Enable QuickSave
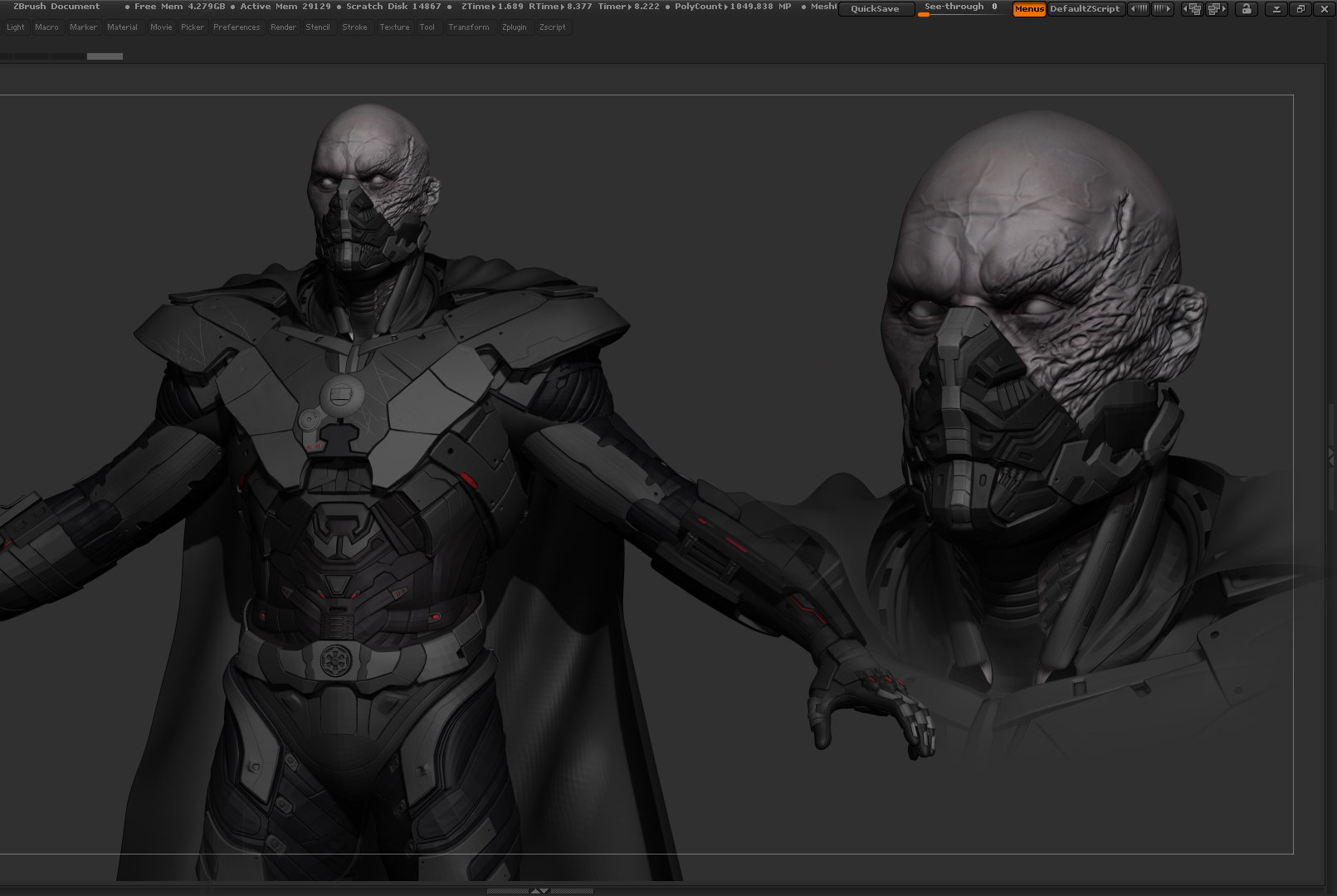Screen dimensions: 1337x896 coord(876,9)
